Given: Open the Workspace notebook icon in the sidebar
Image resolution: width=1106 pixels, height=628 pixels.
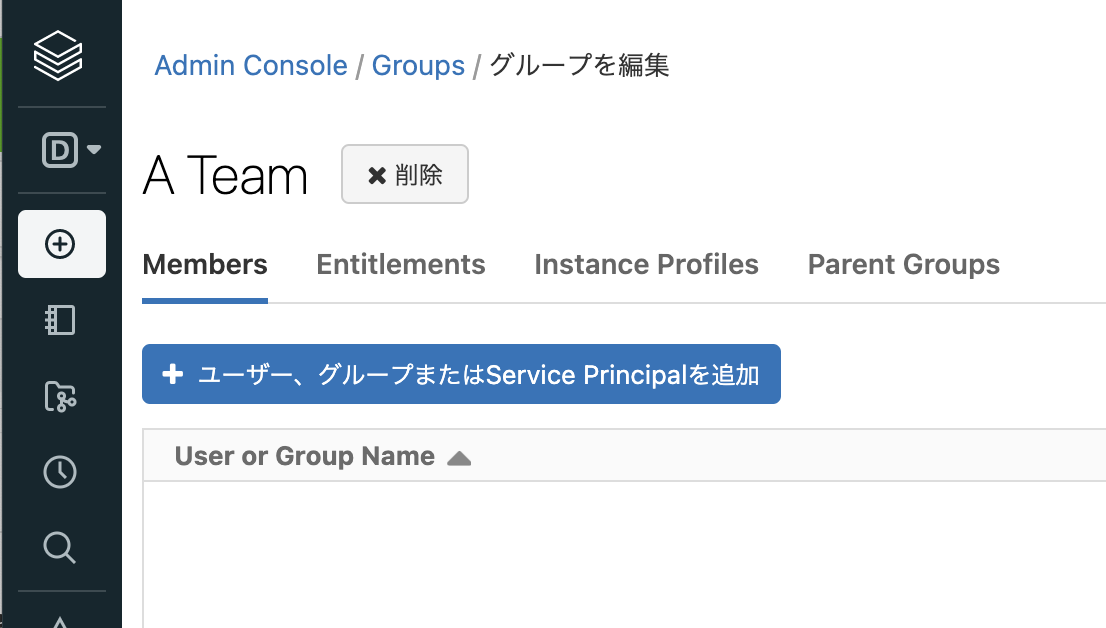Looking at the screenshot, I should click(60, 320).
